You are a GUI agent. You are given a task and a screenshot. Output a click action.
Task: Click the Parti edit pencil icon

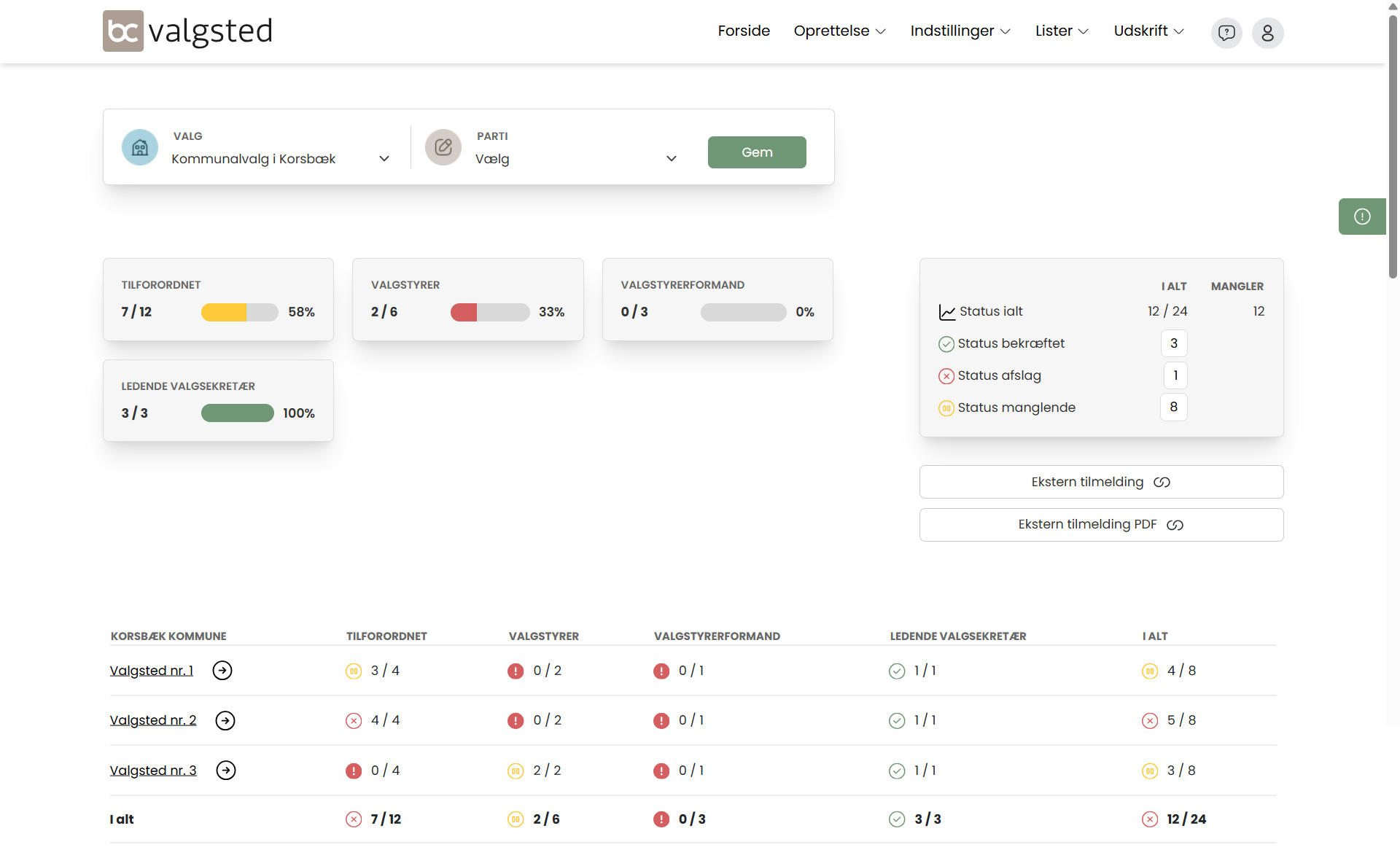tap(443, 148)
